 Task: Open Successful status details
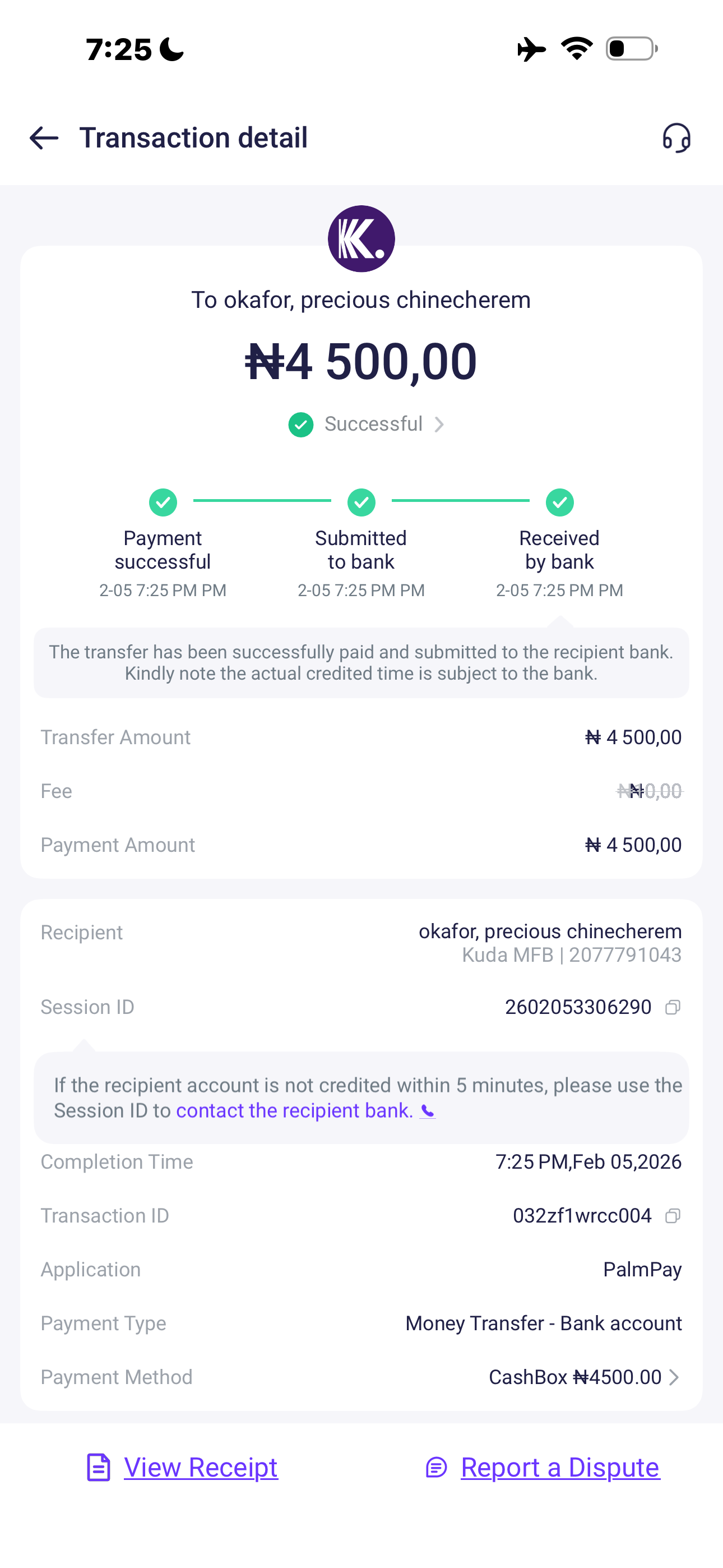(x=373, y=425)
